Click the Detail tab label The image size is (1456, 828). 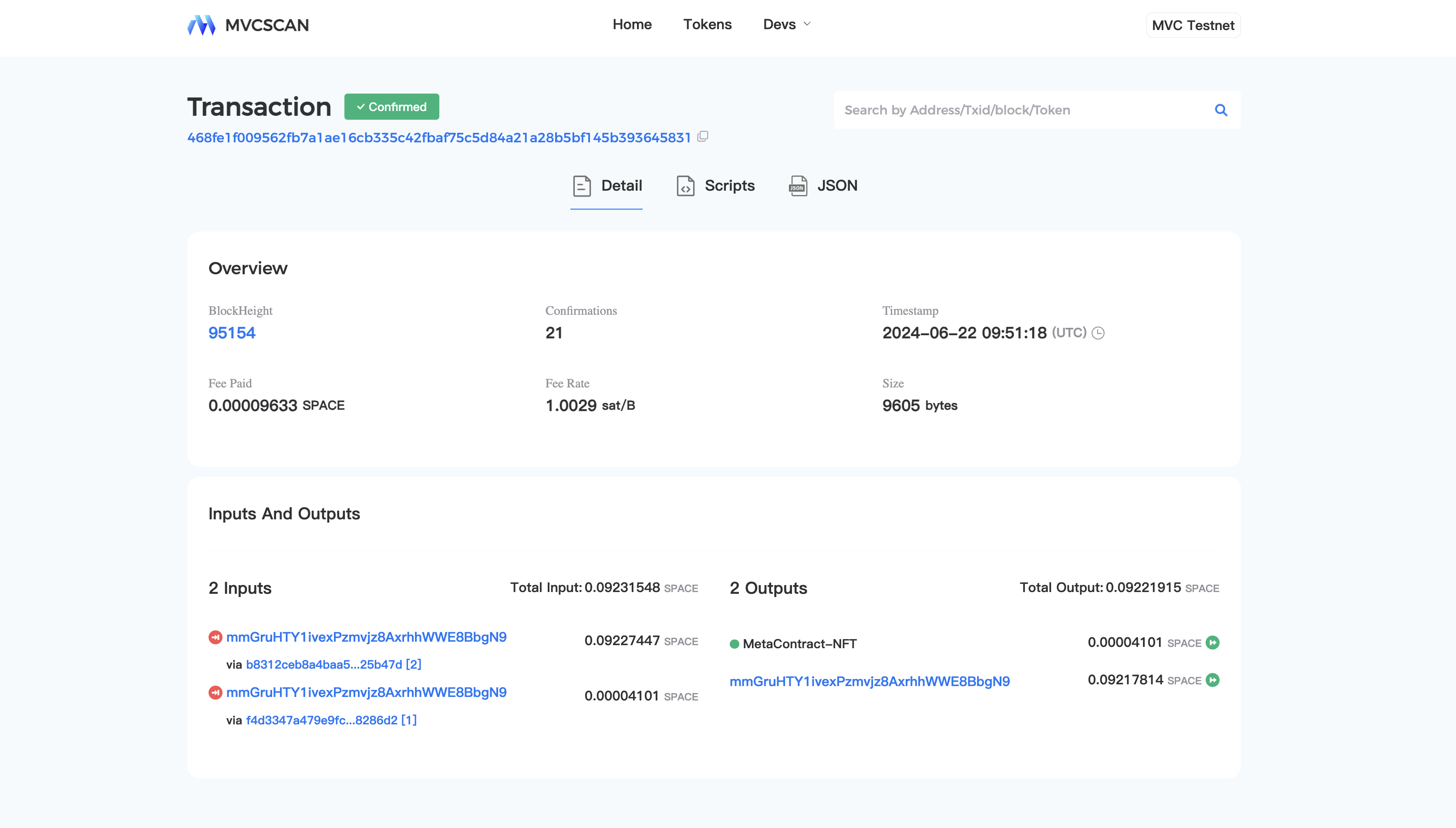(621, 185)
